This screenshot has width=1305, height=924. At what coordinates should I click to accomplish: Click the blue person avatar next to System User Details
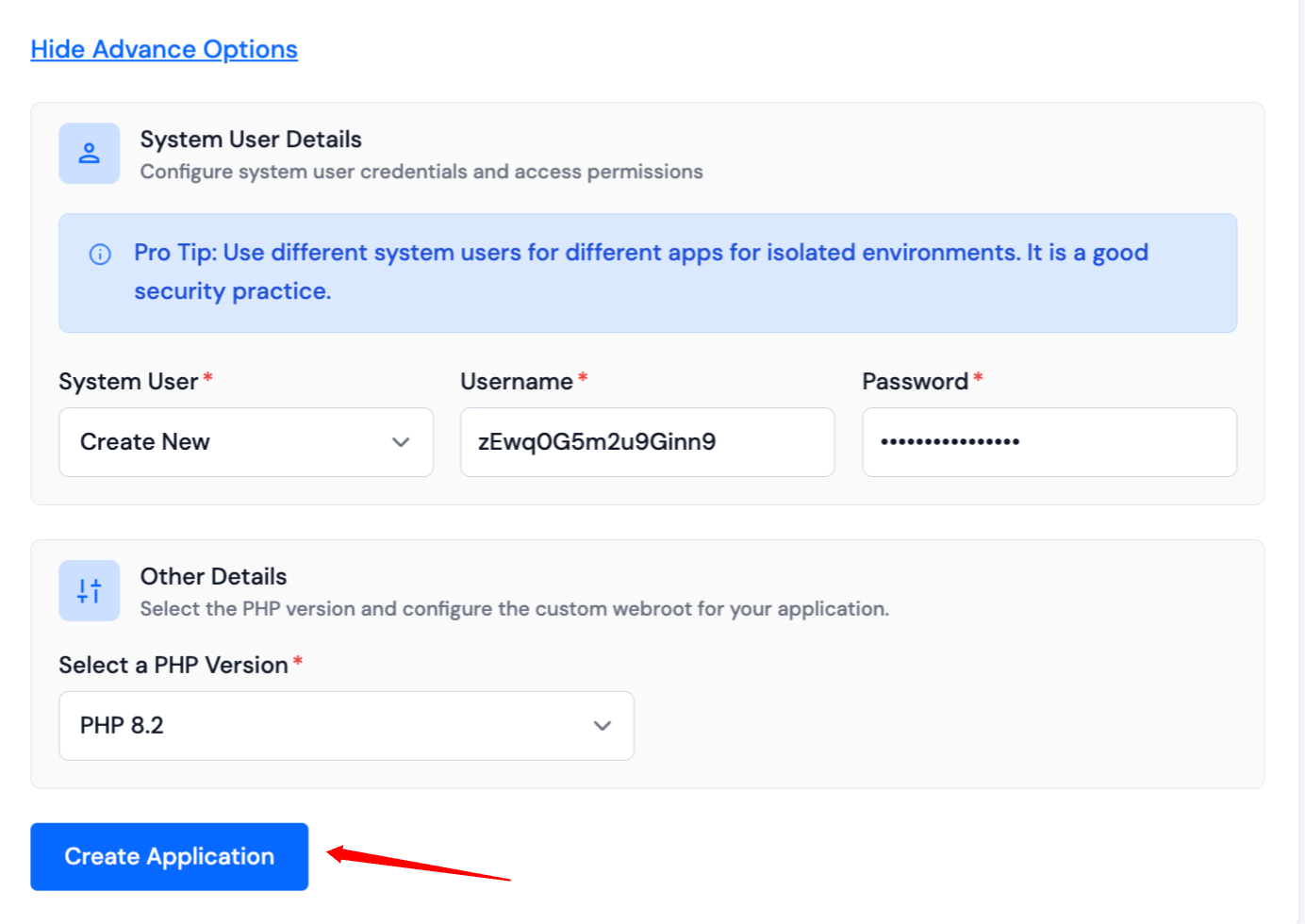point(89,153)
